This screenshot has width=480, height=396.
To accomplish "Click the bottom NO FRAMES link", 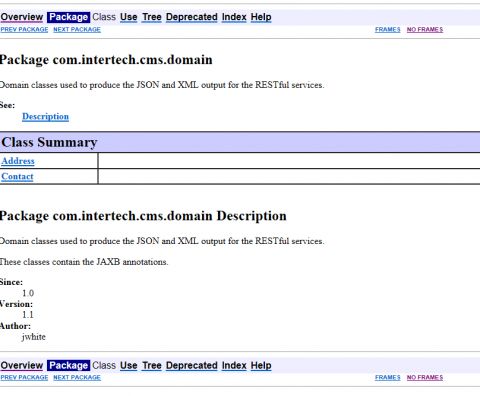I will pyautogui.click(x=425, y=378).
